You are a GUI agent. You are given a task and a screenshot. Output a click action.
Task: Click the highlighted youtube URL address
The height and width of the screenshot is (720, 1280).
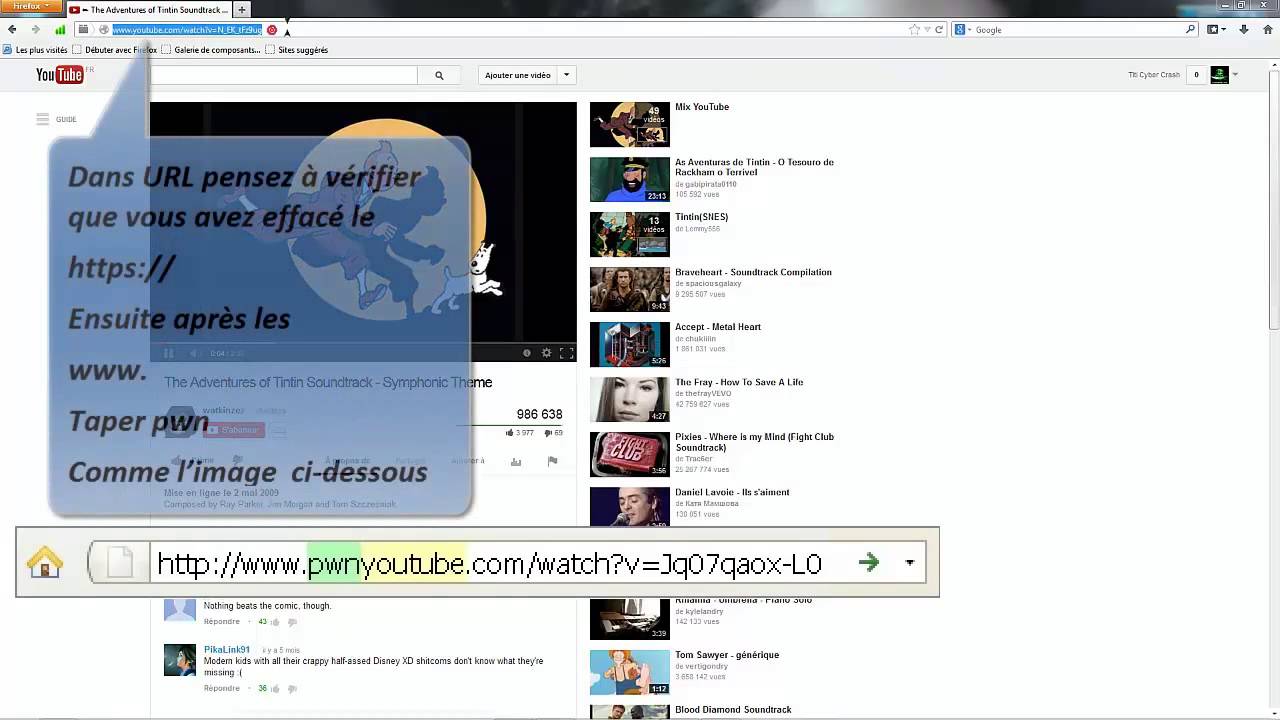(187, 30)
